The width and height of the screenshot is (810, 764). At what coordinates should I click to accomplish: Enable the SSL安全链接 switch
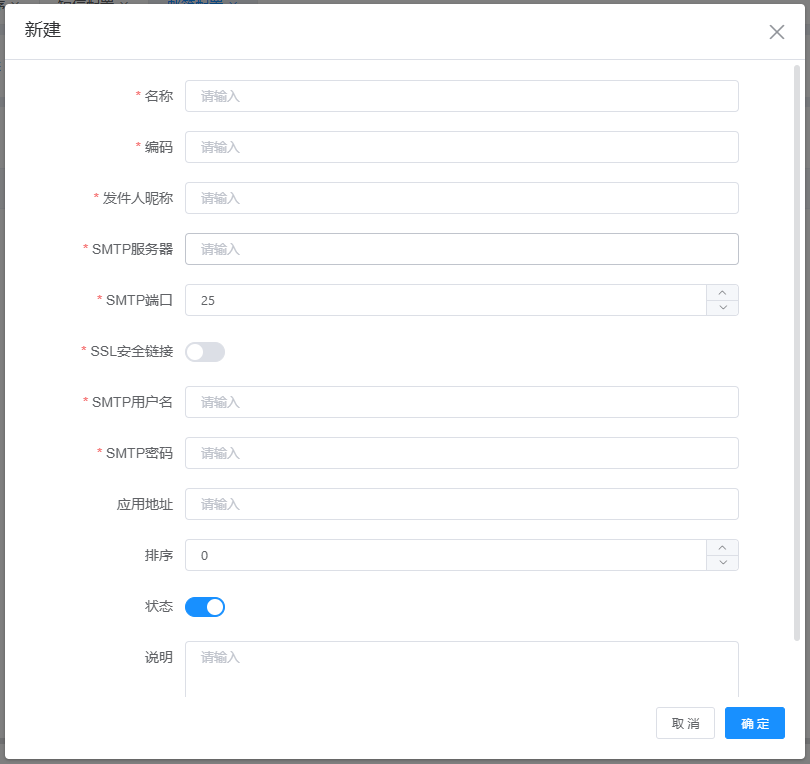[x=205, y=352]
